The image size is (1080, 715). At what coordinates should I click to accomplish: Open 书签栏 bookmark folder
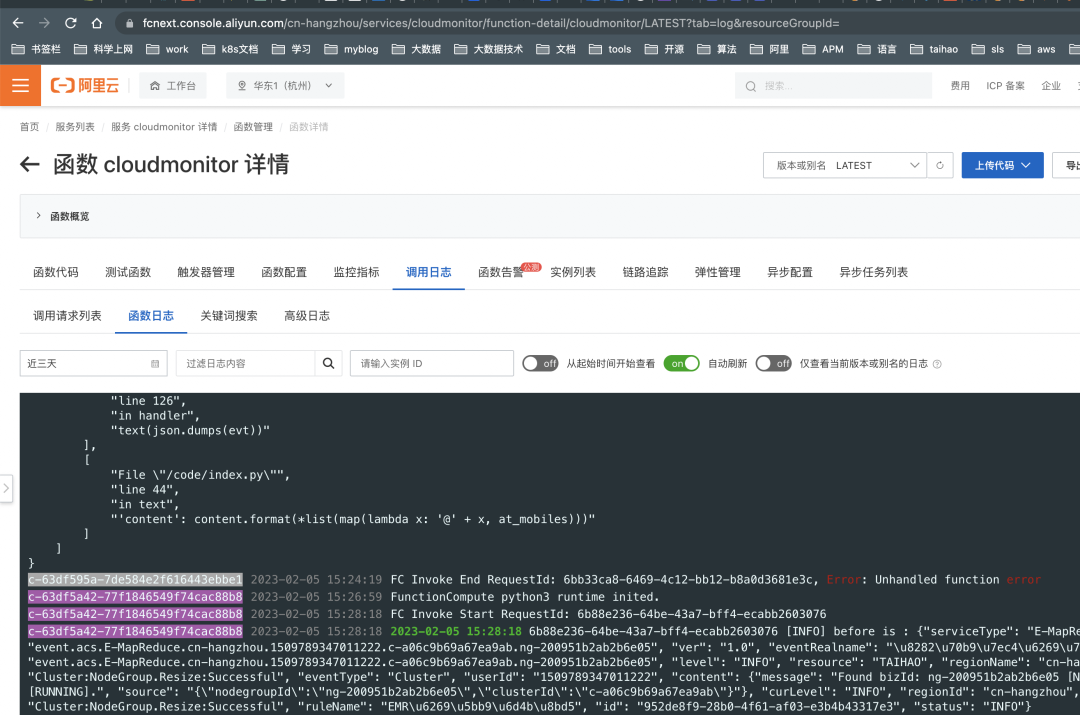(37, 50)
